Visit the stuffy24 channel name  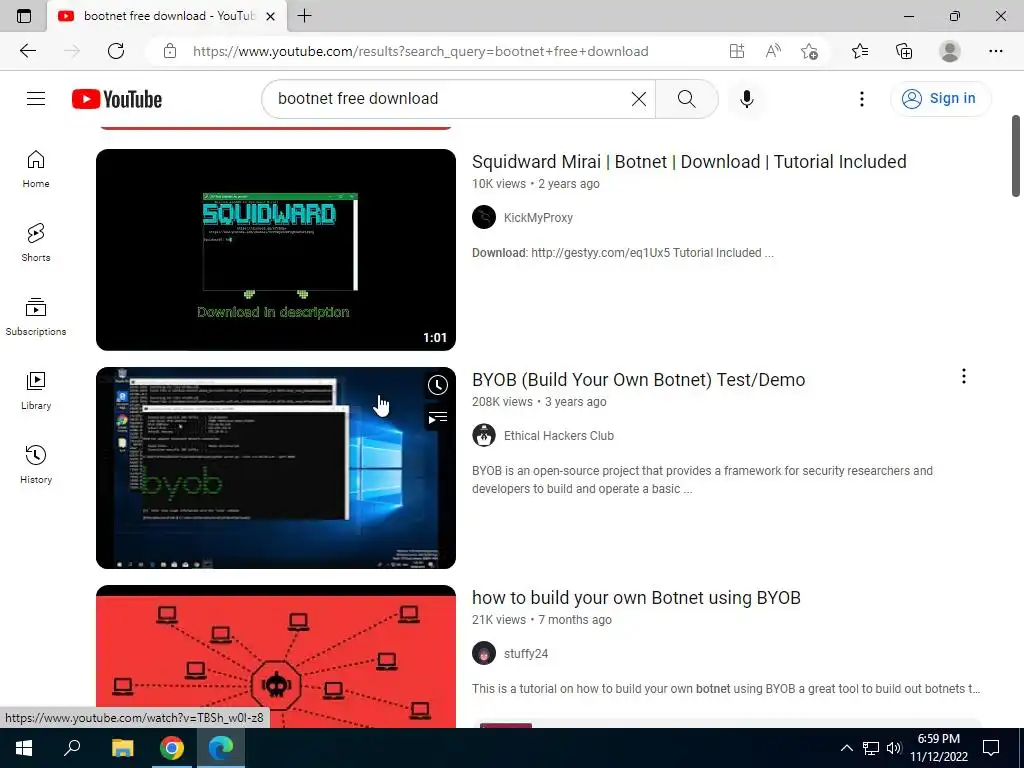click(526, 654)
